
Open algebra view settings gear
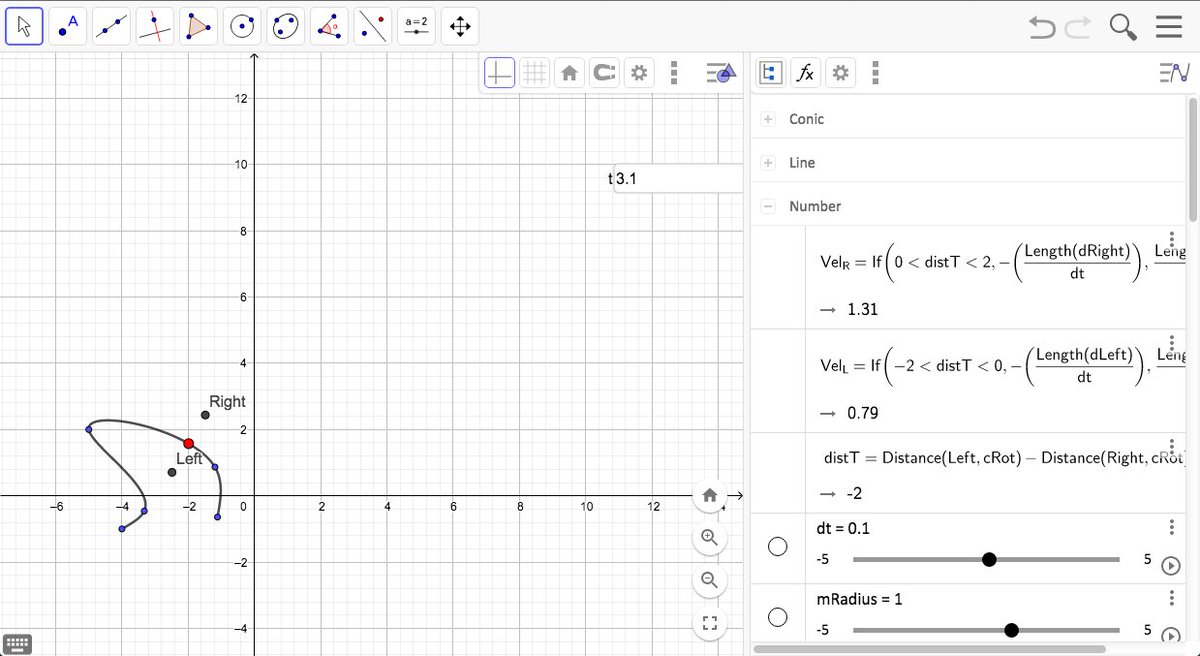click(840, 73)
